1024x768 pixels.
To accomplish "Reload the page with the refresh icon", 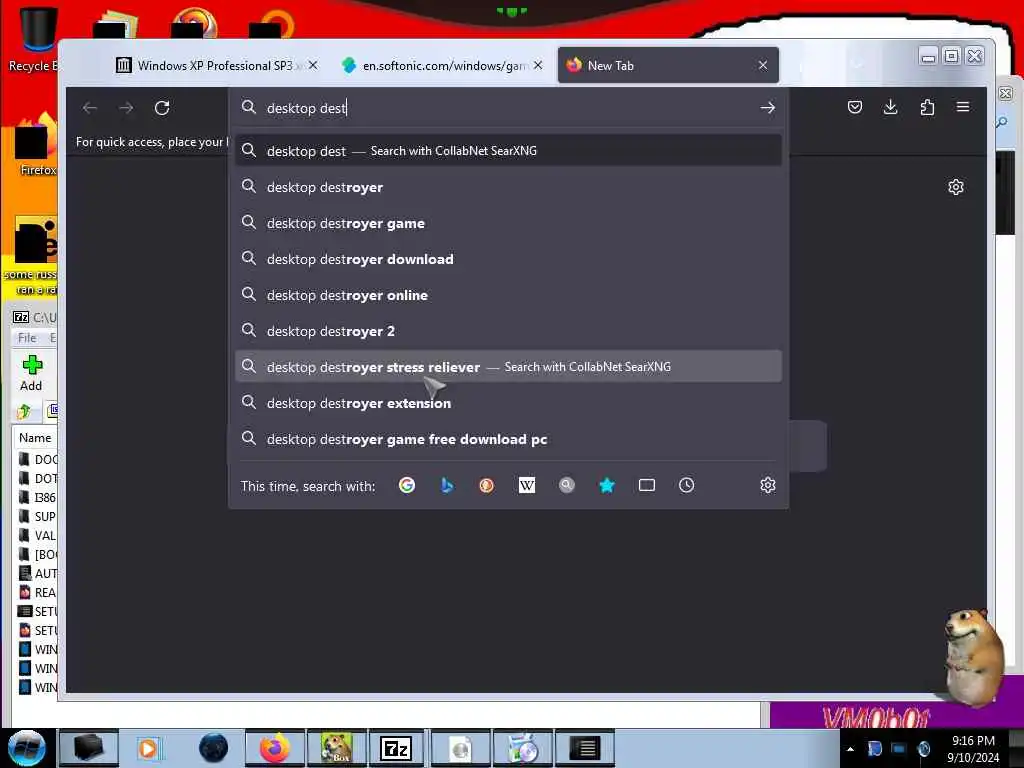I will (x=162, y=108).
